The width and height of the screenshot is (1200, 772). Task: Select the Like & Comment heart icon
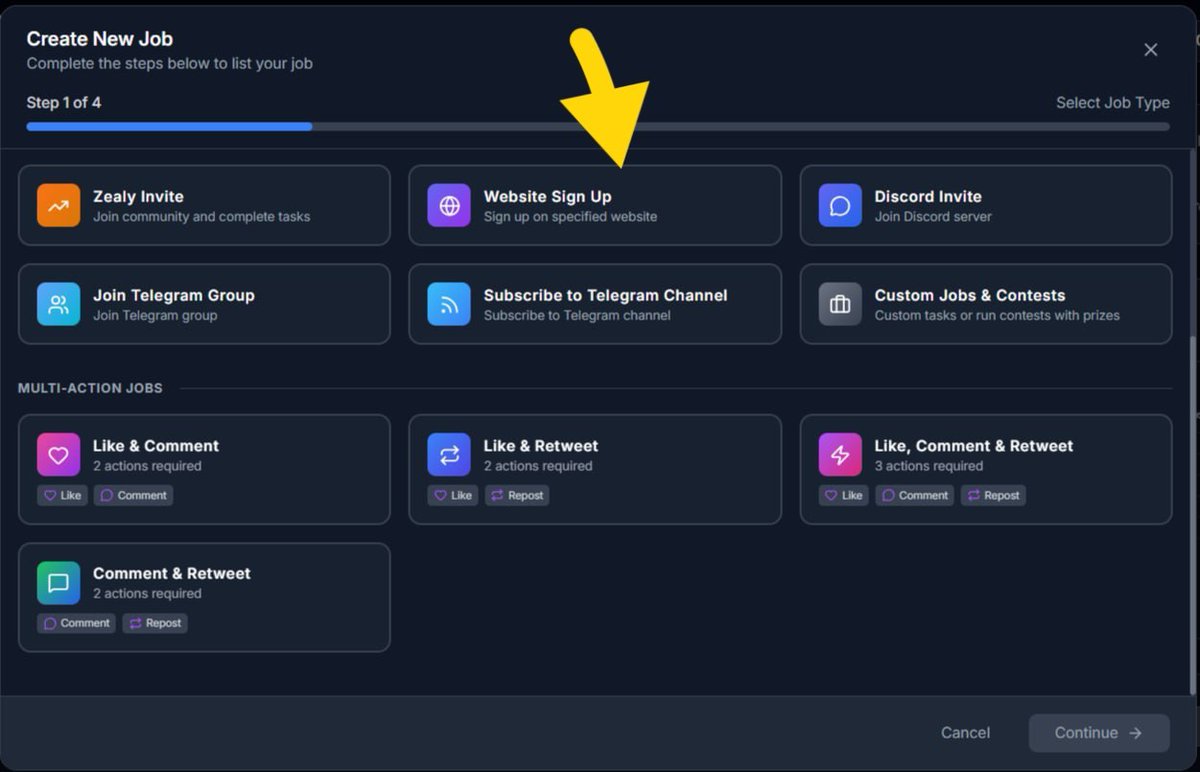pos(58,455)
